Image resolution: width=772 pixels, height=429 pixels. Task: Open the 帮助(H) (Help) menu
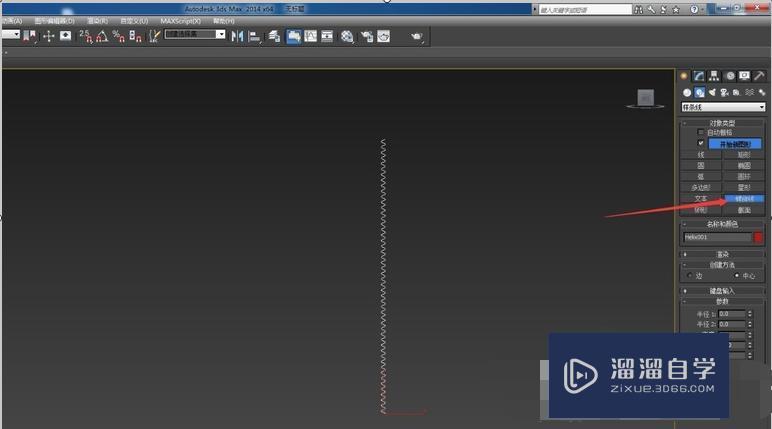tap(224, 21)
